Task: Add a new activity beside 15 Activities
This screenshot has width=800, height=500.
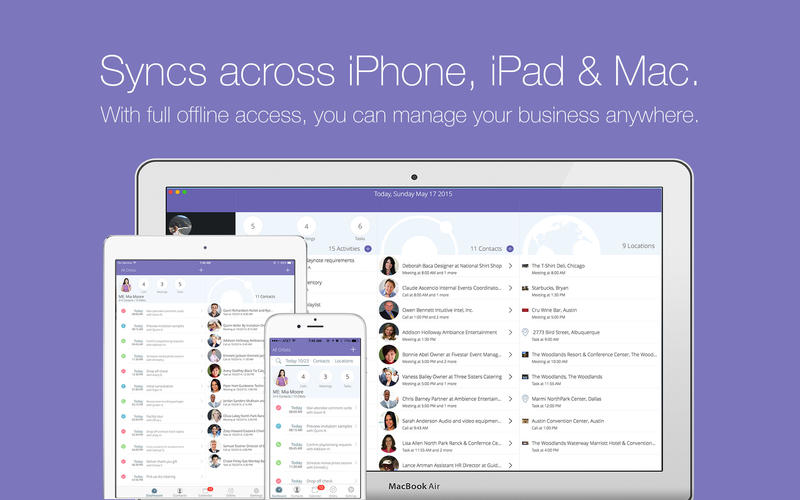Action: click(x=368, y=248)
